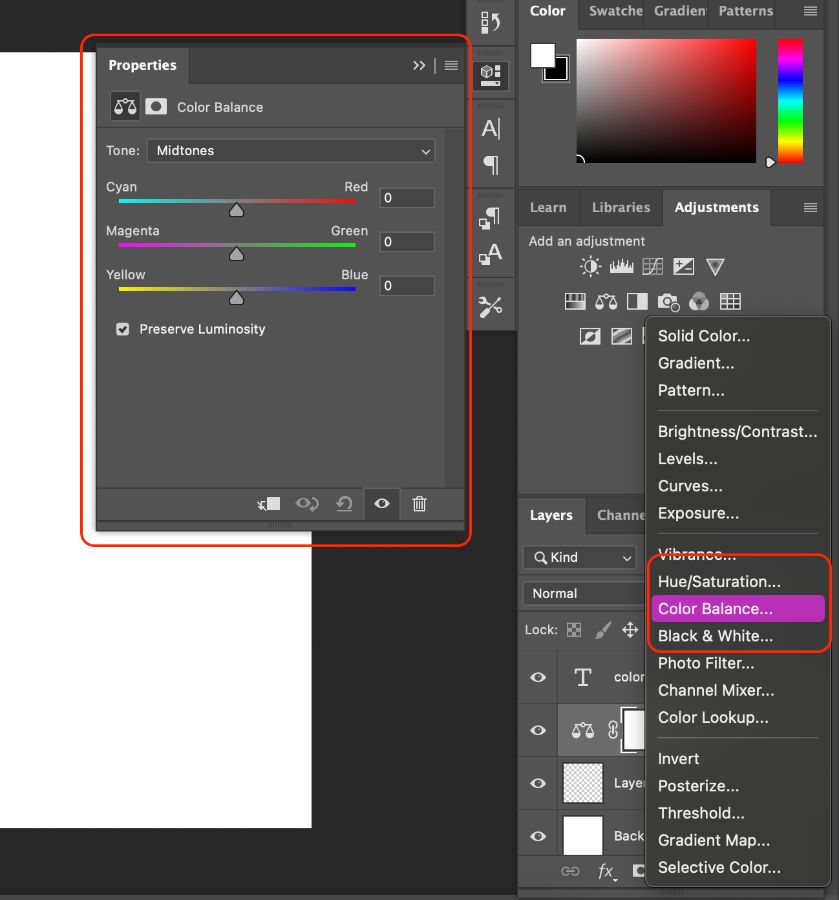Pick a color in the color field
The height and width of the screenshot is (900, 839).
[x=666, y=101]
